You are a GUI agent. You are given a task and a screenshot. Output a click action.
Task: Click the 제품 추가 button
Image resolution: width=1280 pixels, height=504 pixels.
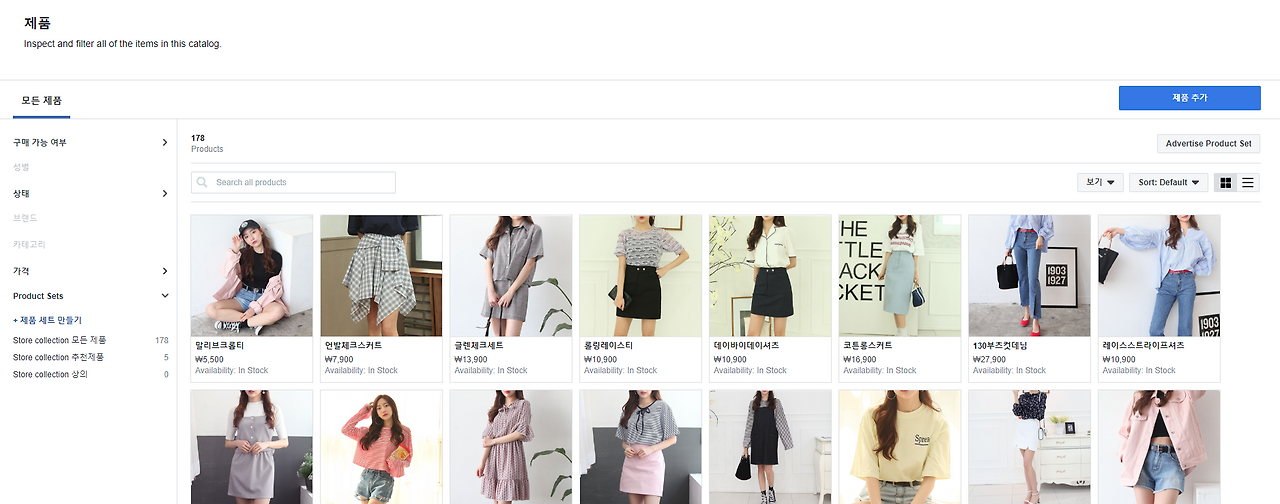pos(1189,97)
